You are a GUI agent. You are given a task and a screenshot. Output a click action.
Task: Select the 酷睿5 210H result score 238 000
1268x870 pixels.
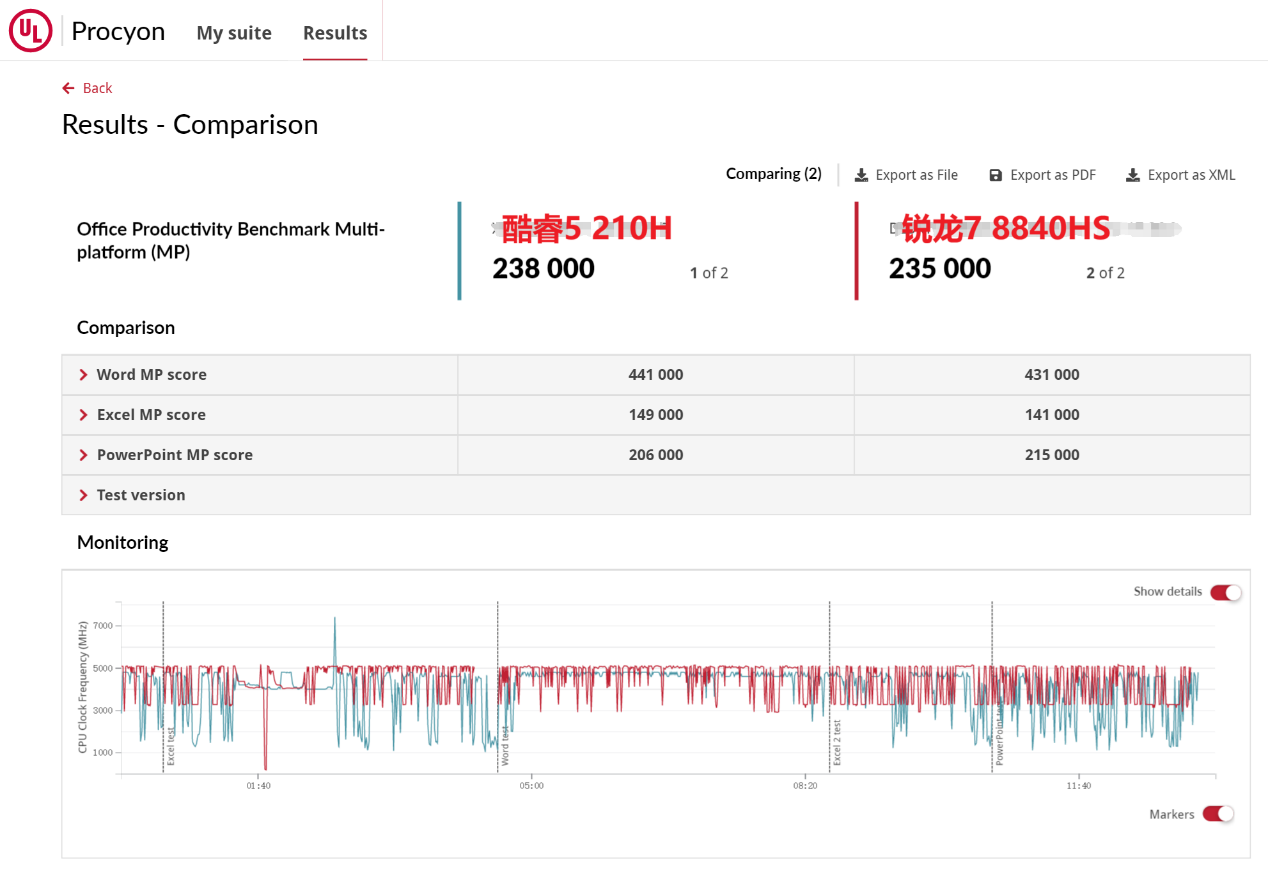pyautogui.click(x=543, y=268)
